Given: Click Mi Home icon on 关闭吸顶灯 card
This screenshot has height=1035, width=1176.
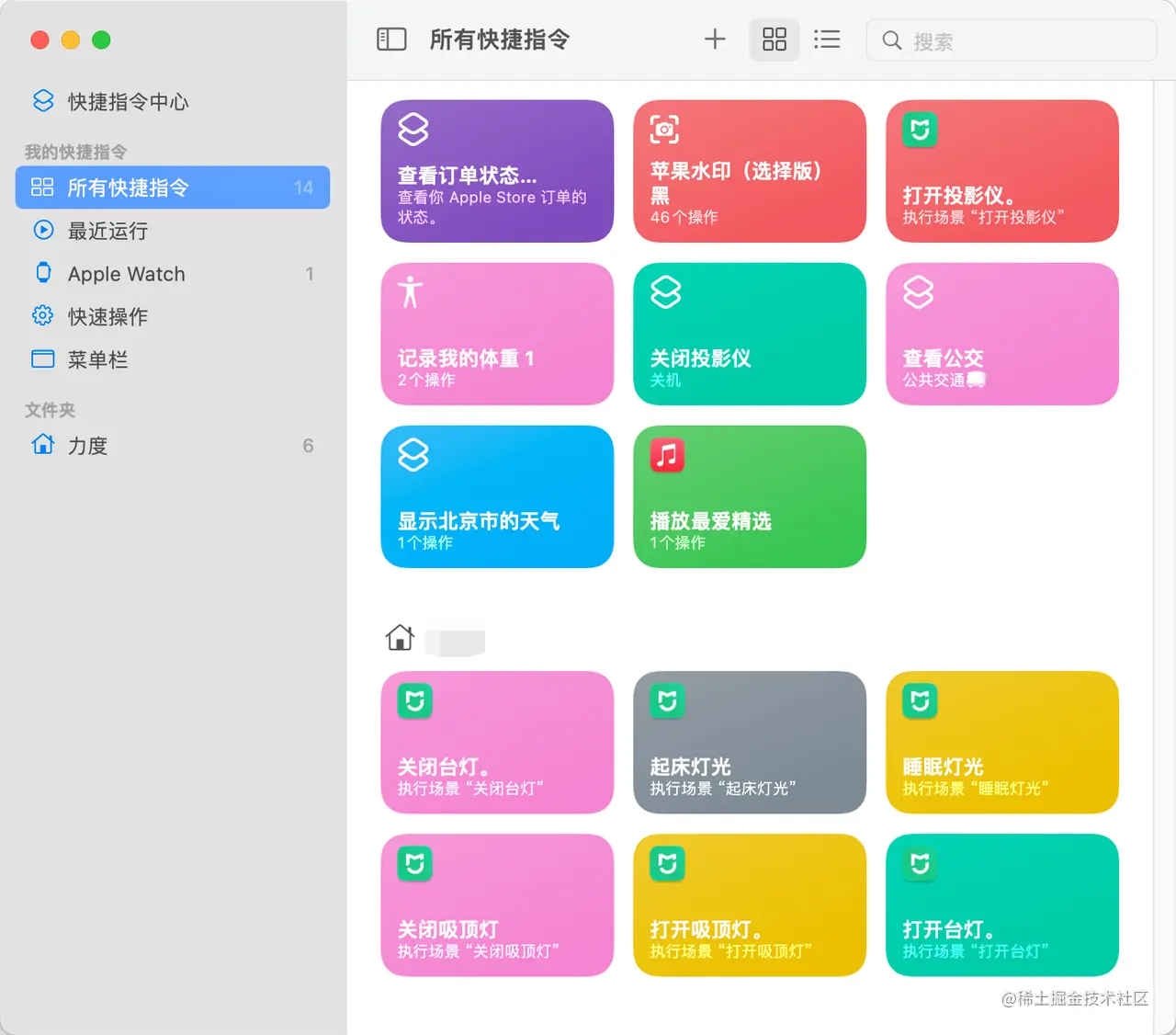Looking at the screenshot, I should pyautogui.click(x=414, y=864).
